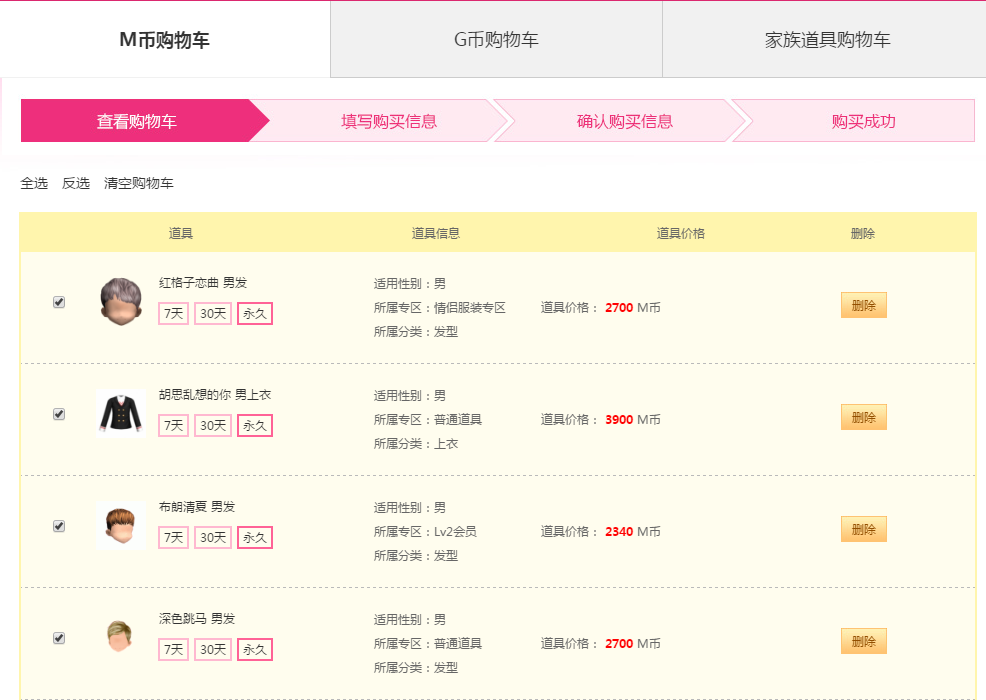986x700 pixels.
Task: Click the 3900 M币 price
Action: click(x=633, y=419)
